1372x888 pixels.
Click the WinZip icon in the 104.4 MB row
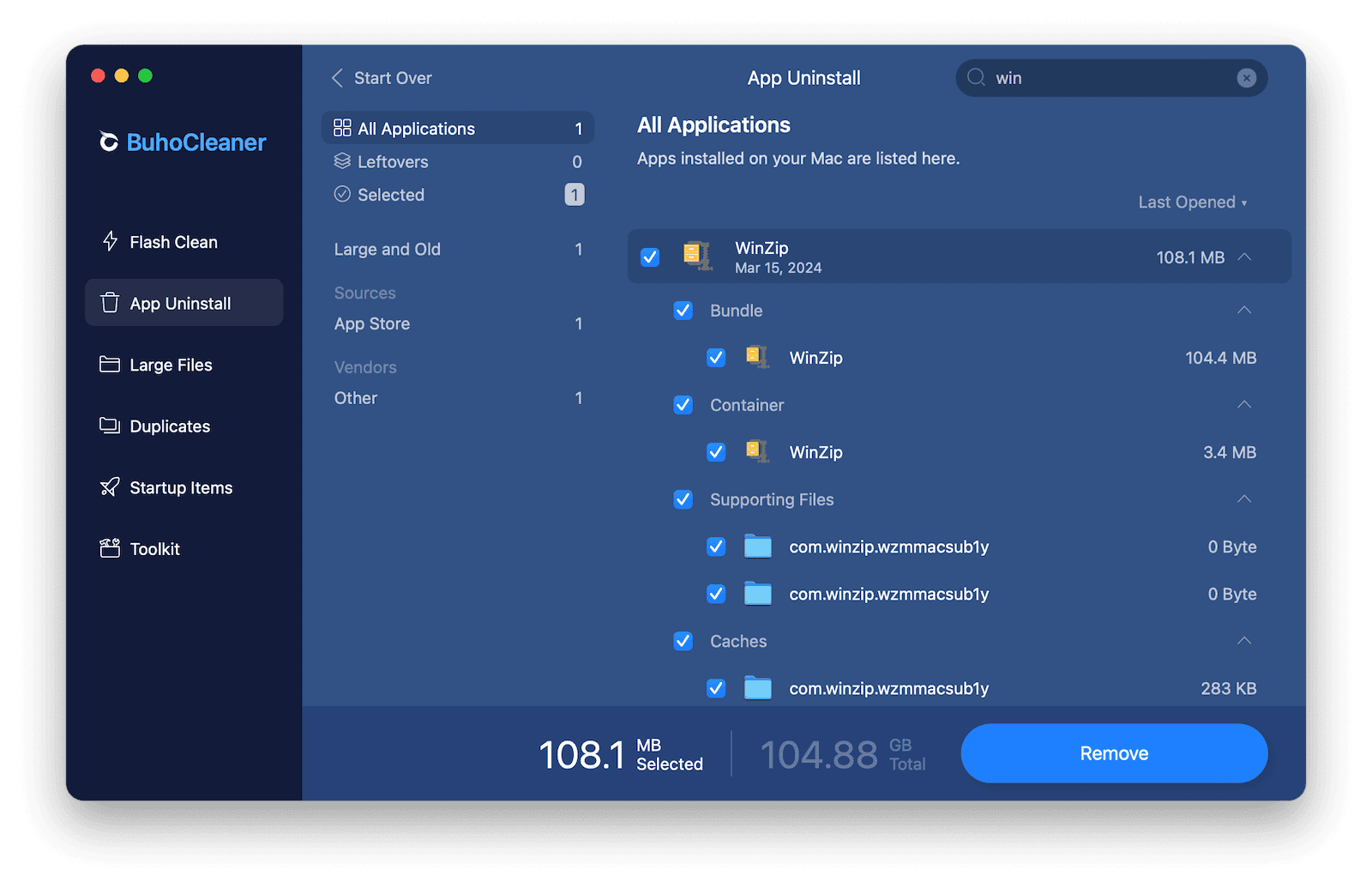coord(757,356)
